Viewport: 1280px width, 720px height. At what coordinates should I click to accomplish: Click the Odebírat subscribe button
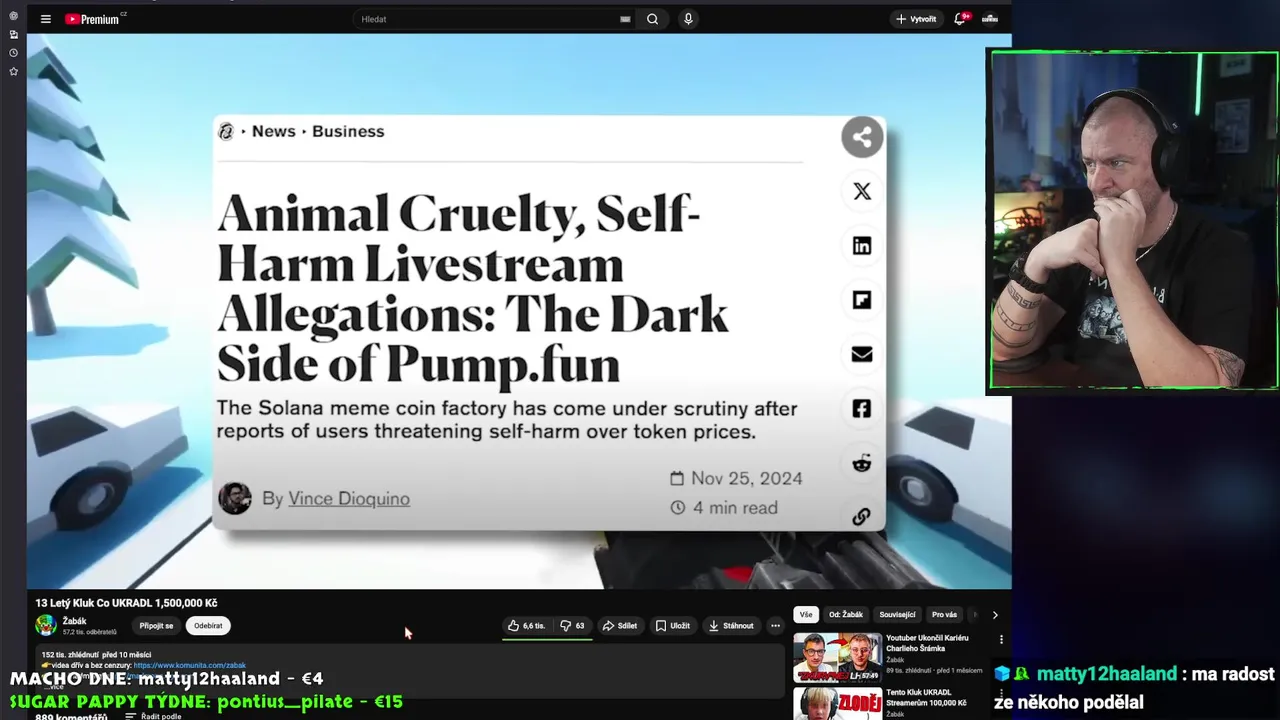pos(208,626)
